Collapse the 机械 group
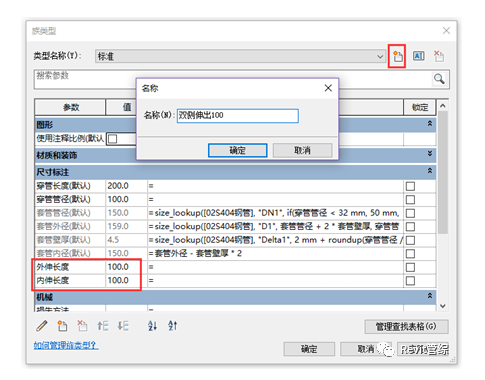485x380 pixels. pos(430,296)
